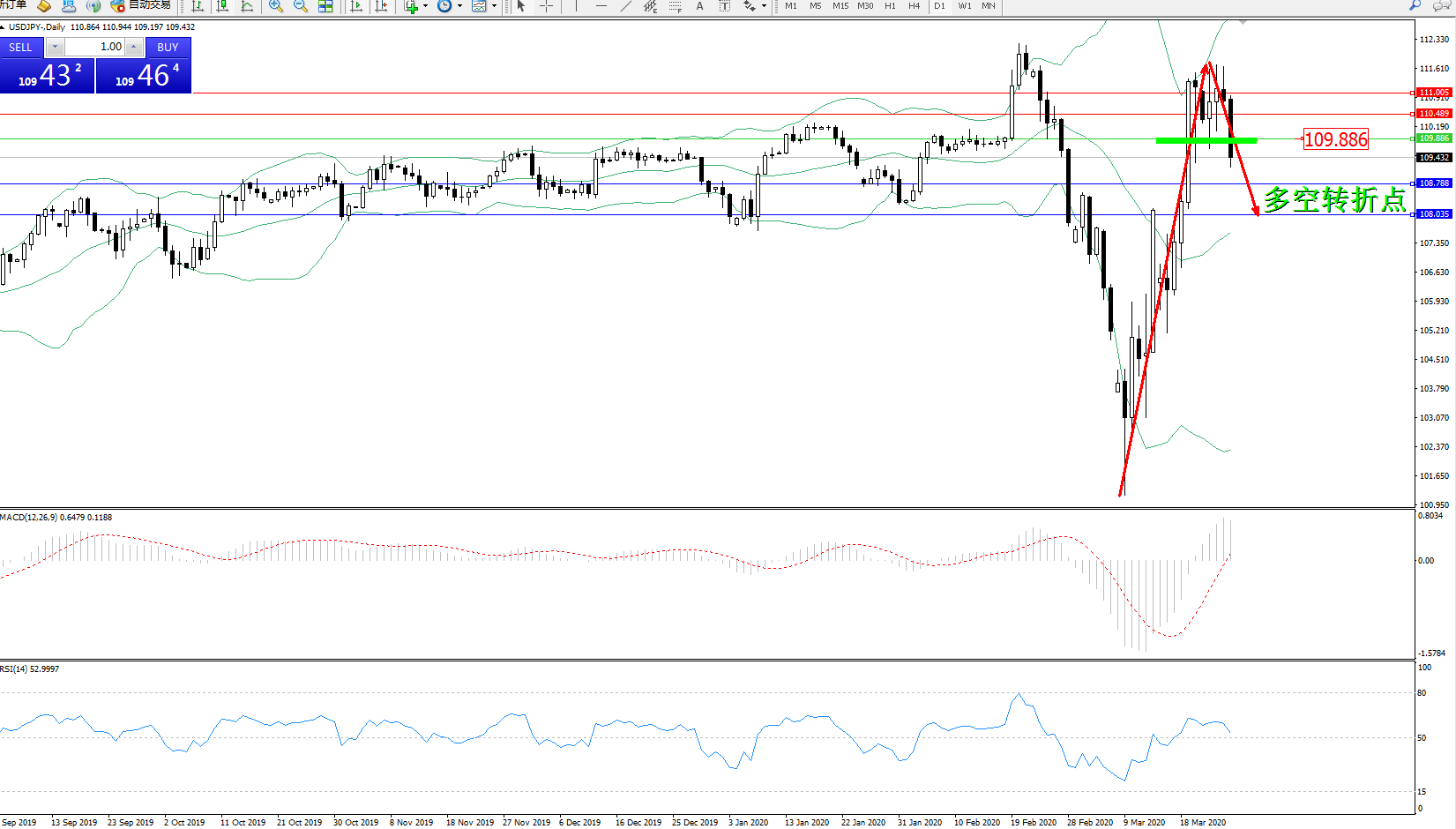The height and width of the screenshot is (829, 1456).
Task: Expand the chart templates dropdown arrow
Action: click(494, 6)
